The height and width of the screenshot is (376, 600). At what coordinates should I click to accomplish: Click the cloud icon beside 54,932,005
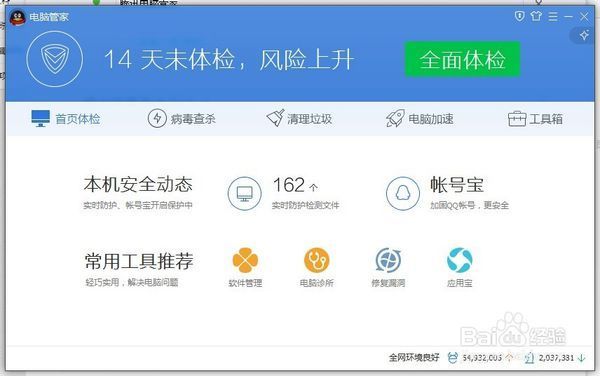(453, 358)
